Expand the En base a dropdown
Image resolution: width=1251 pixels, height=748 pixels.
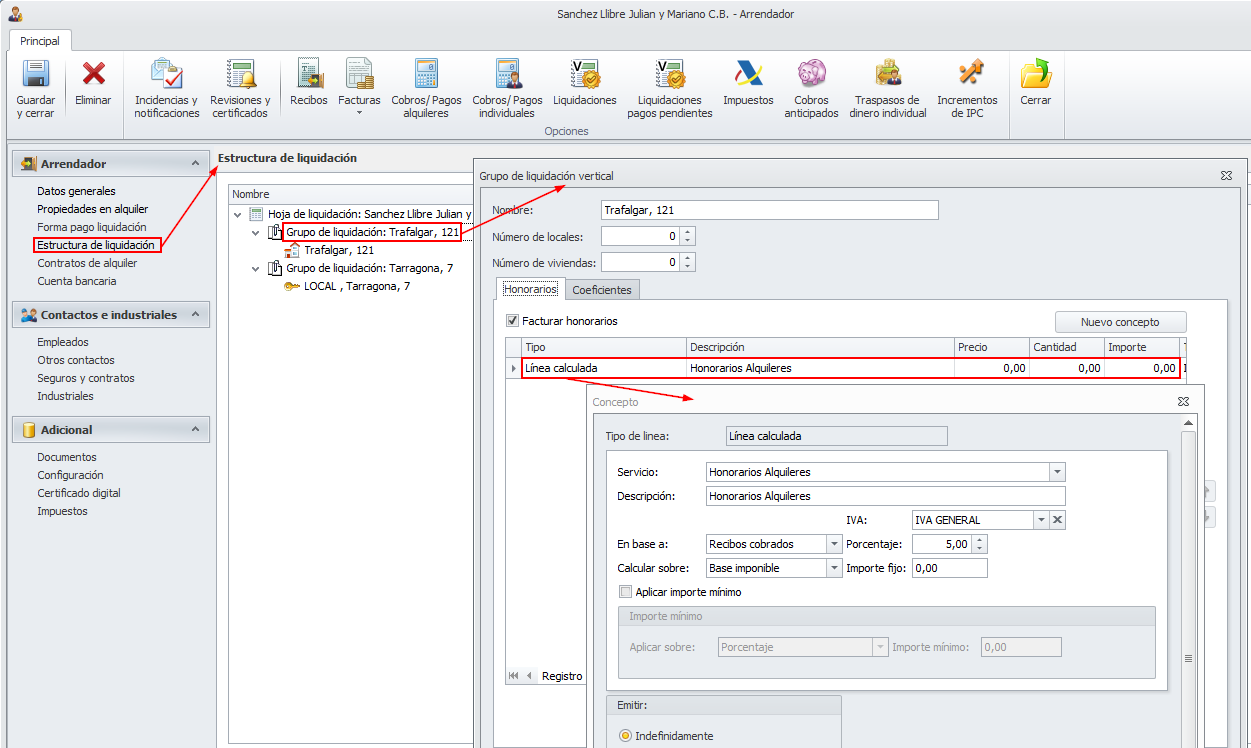pyautogui.click(x=834, y=544)
